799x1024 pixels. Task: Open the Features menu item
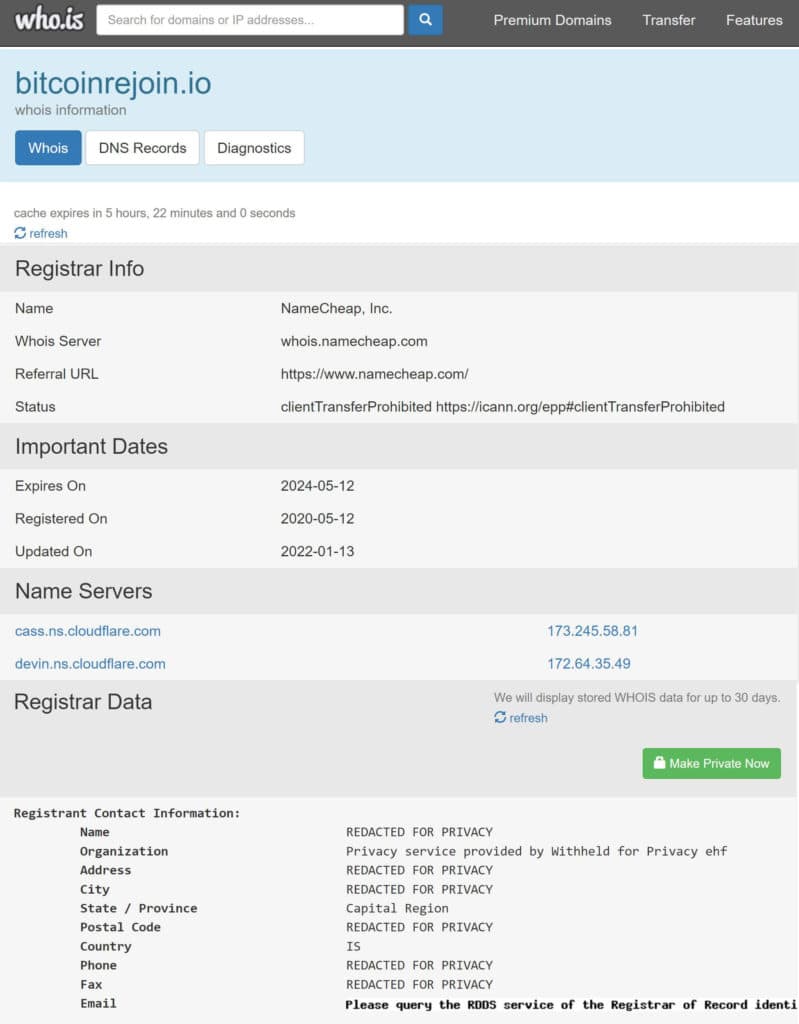click(754, 20)
